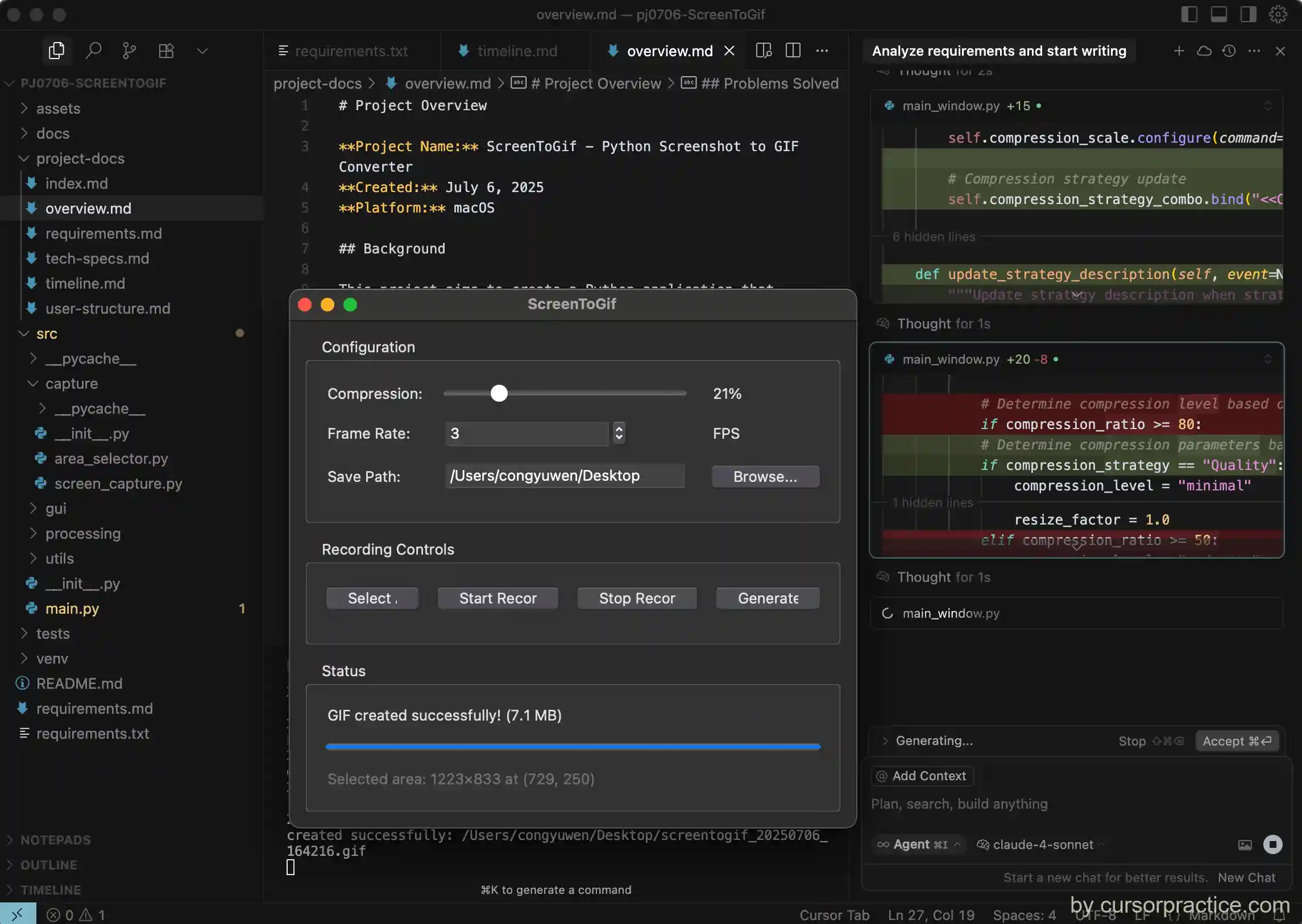Image resolution: width=1302 pixels, height=924 pixels.
Task: Click the Browse... button
Action: (765, 476)
